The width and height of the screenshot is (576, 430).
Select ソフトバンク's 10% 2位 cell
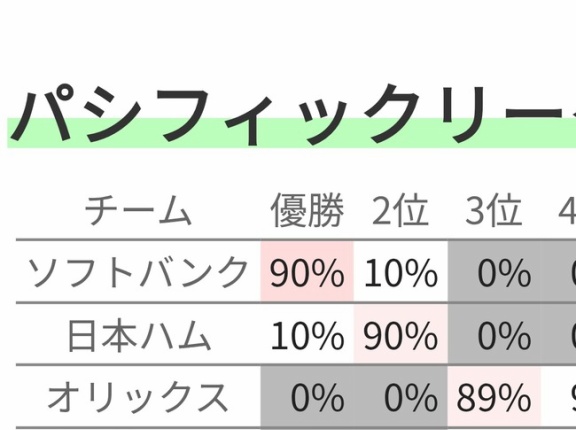401,272
